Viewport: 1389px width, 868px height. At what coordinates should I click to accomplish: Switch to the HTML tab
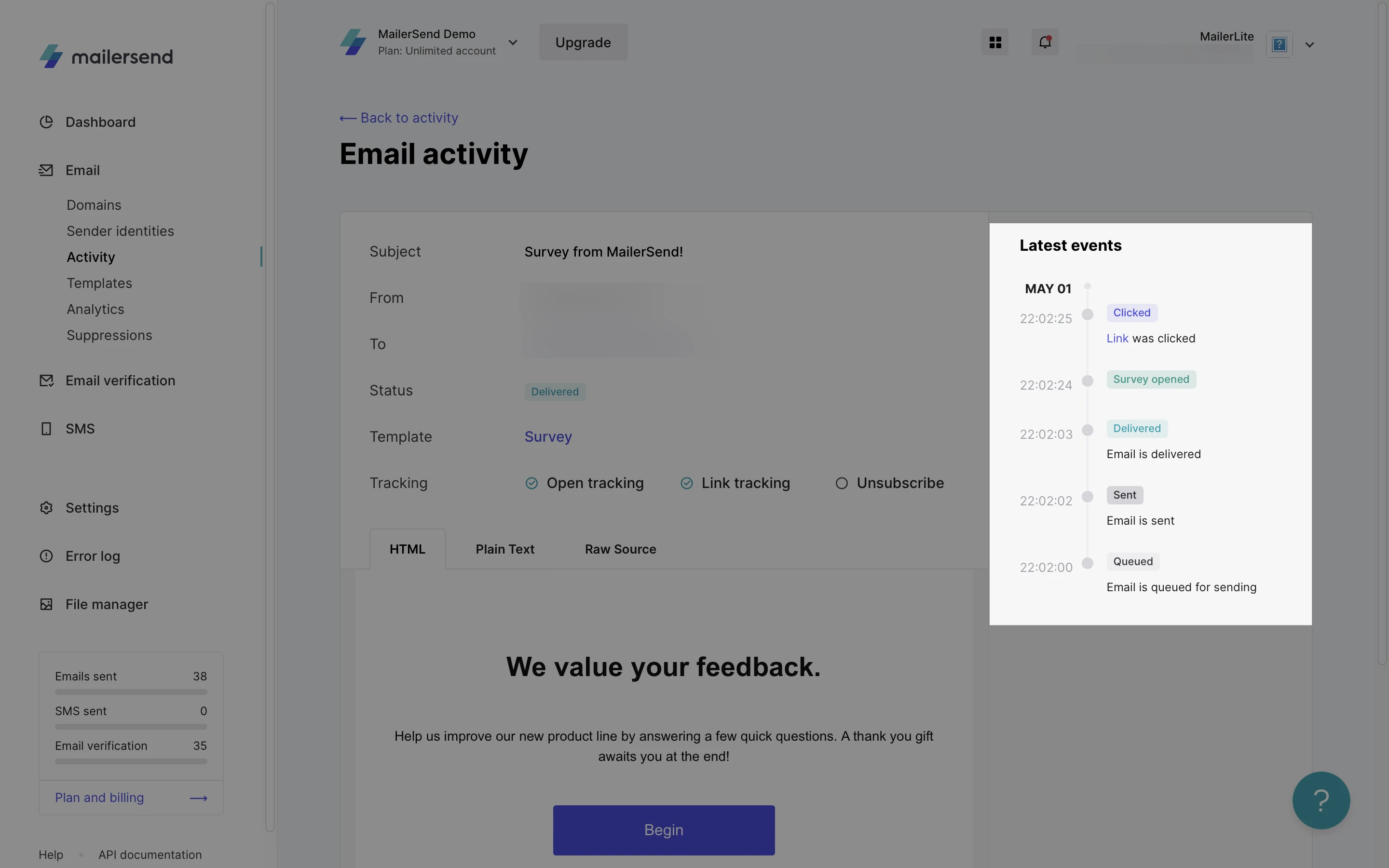tap(408, 549)
